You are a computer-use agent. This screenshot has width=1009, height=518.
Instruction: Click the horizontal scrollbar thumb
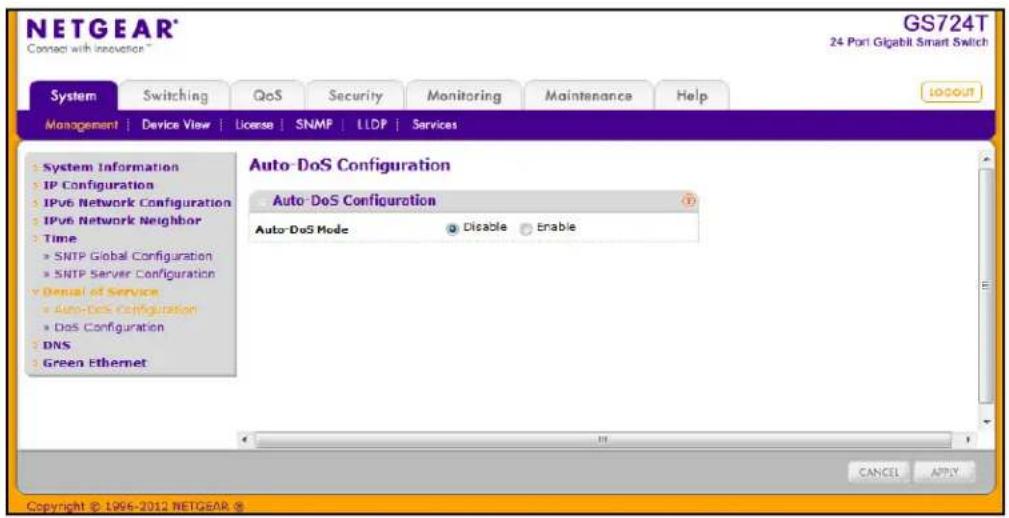[x=604, y=441]
